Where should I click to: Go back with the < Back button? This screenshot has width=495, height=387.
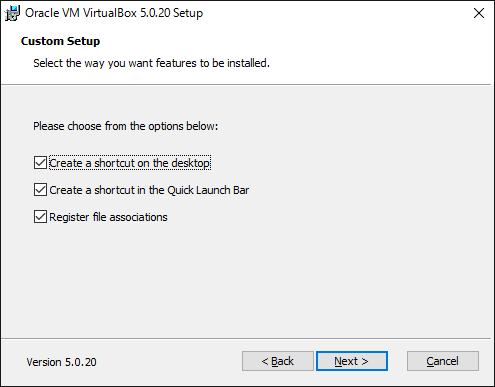tap(278, 361)
